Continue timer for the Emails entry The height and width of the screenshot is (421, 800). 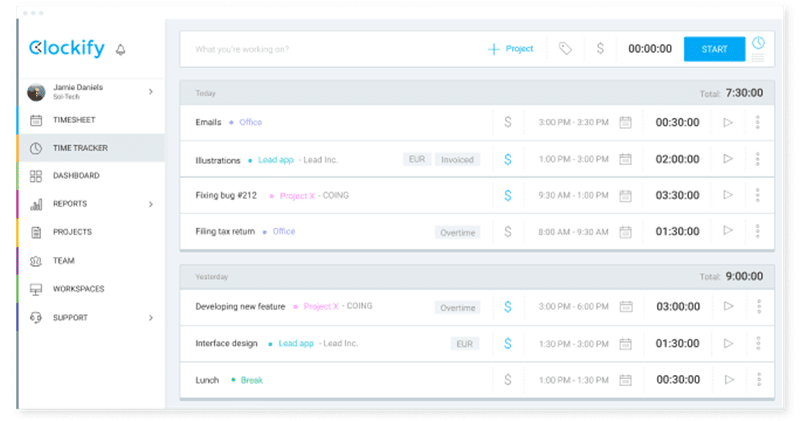[728, 122]
